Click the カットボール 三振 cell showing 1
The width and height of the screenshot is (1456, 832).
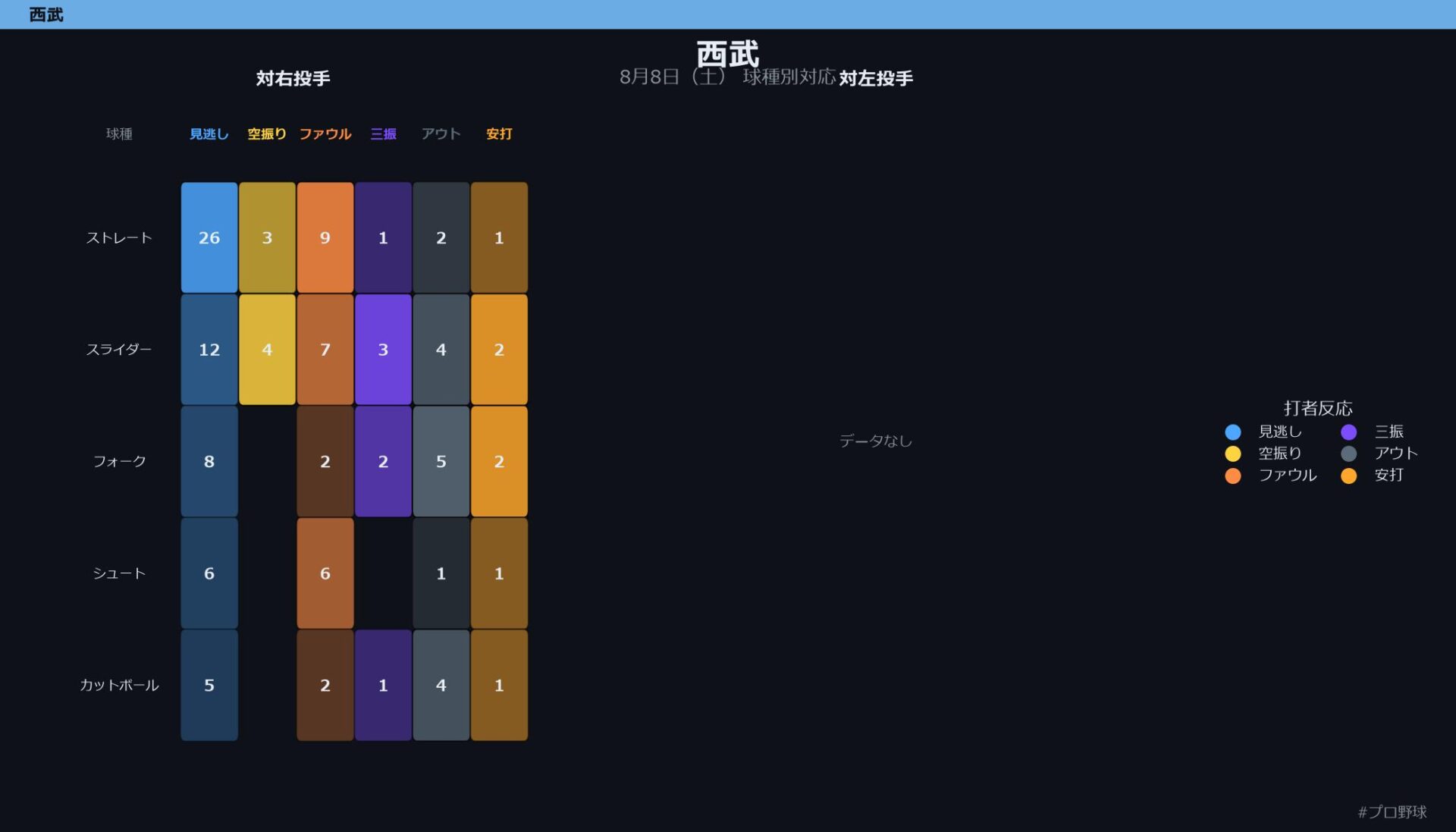pos(383,685)
